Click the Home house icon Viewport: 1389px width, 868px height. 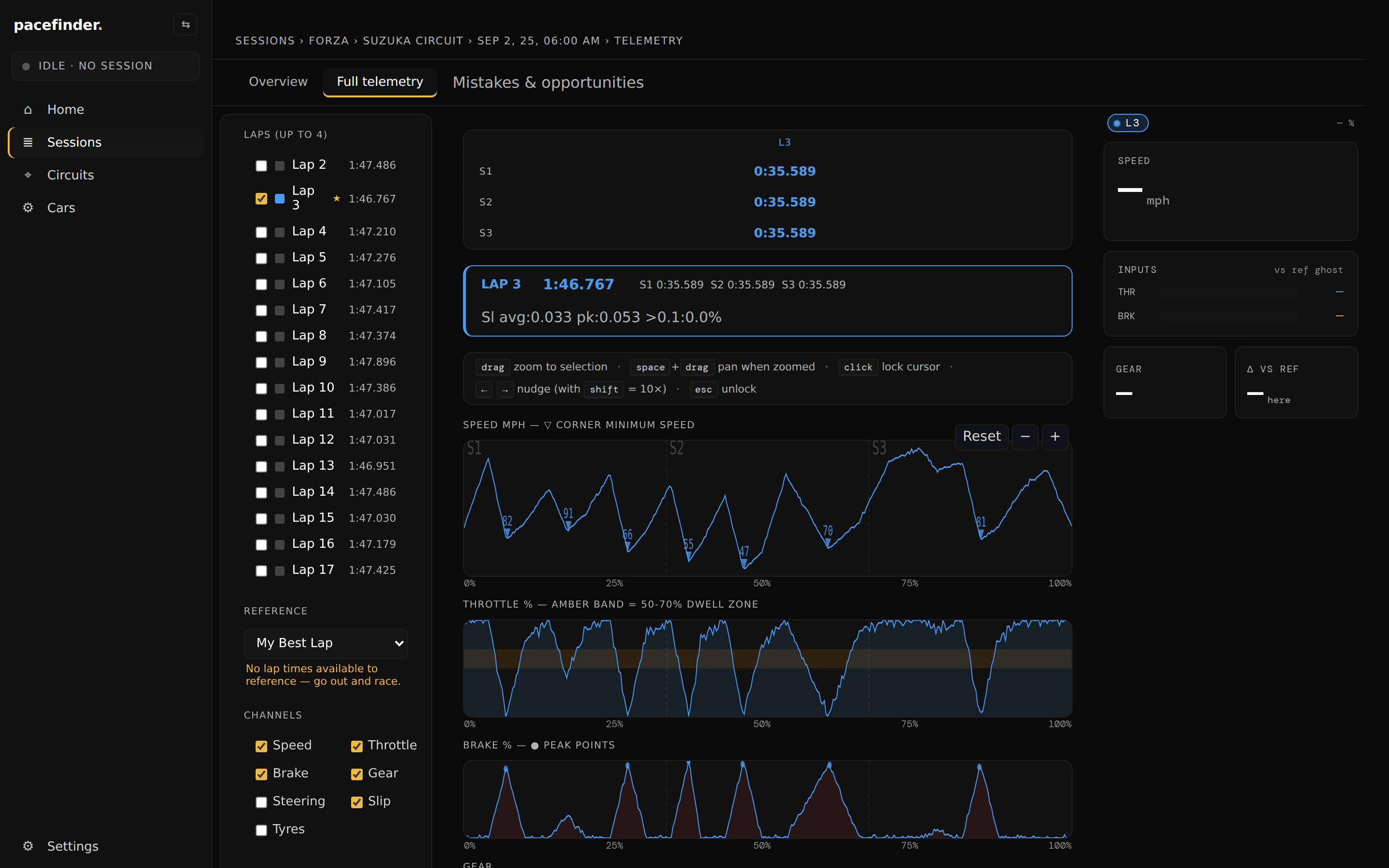tap(27, 109)
